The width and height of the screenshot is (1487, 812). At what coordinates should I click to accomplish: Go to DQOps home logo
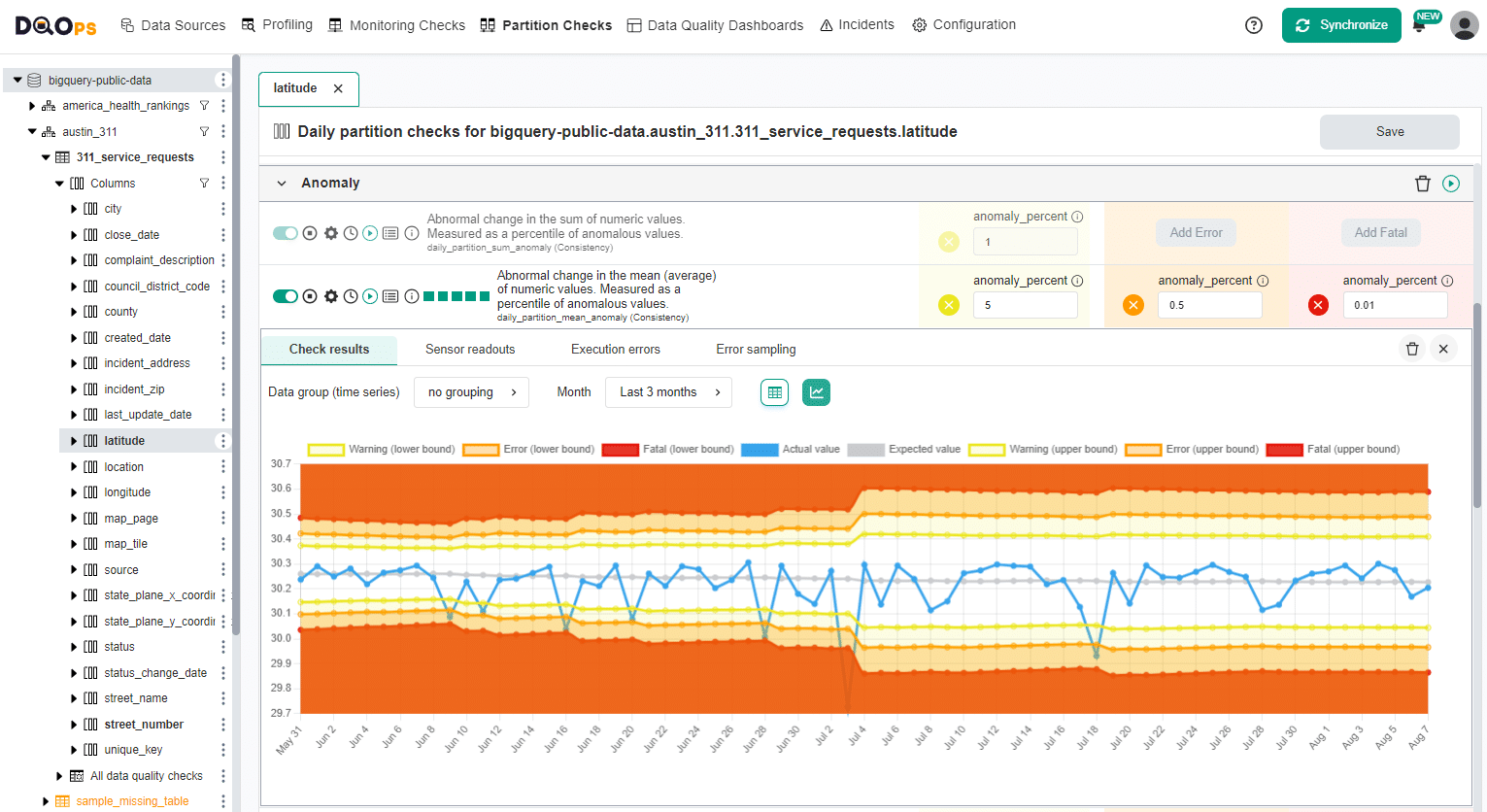click(x=55, y=25)
